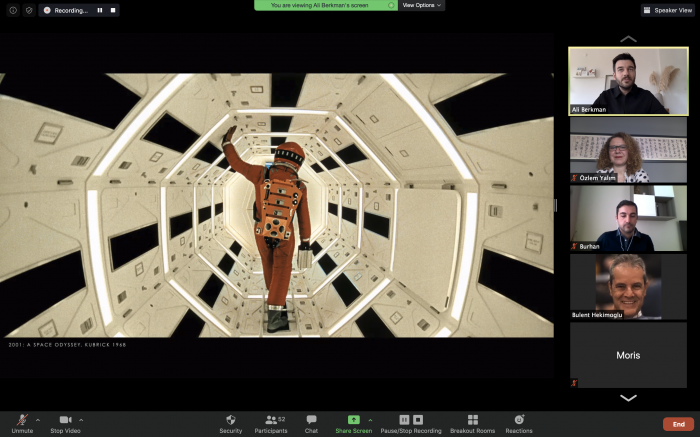Pause recording in the bottom toolbar
Viewport: 700px width, 437px height.
[404, 420]
